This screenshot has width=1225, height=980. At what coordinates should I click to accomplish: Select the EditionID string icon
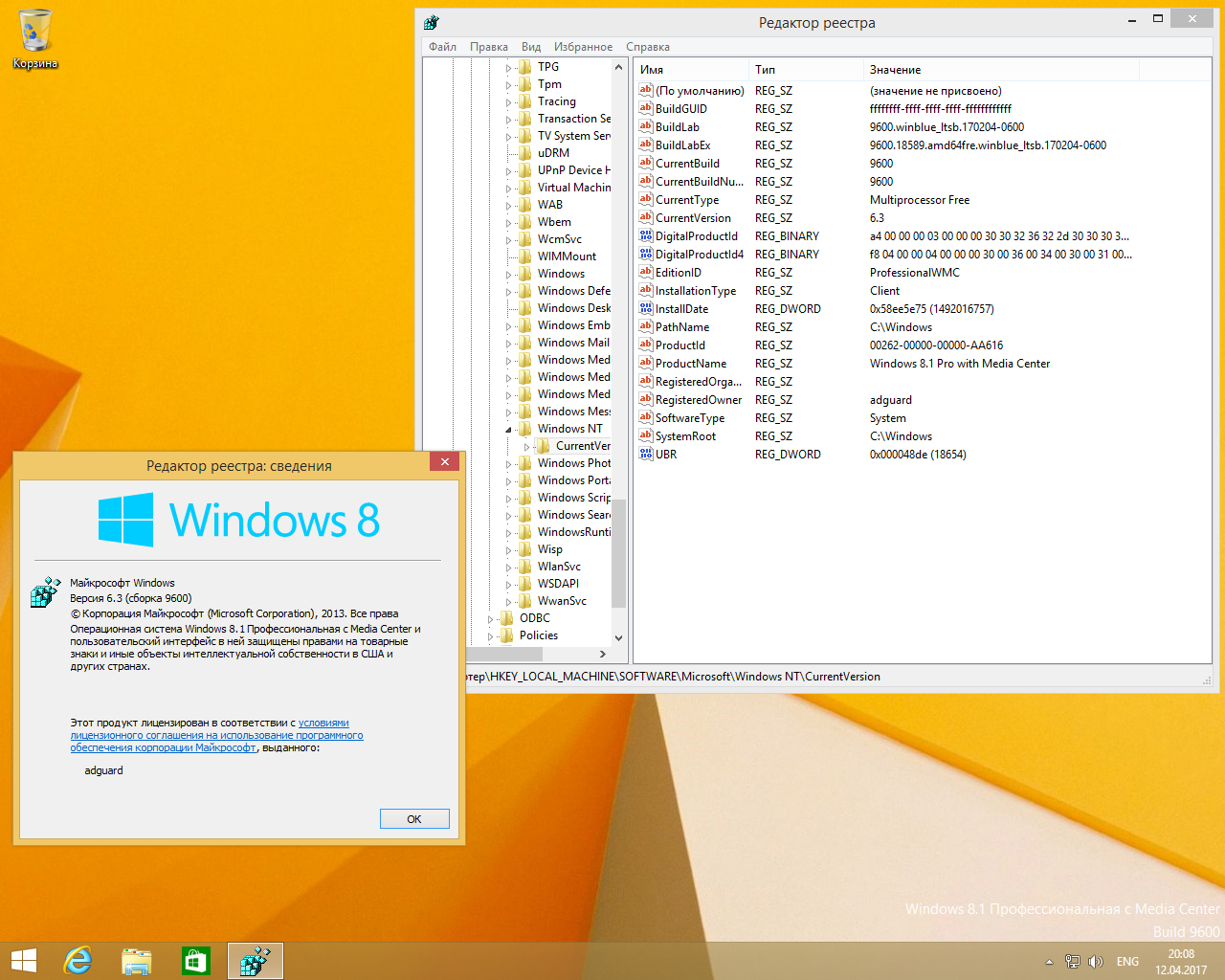pos(645,272)
